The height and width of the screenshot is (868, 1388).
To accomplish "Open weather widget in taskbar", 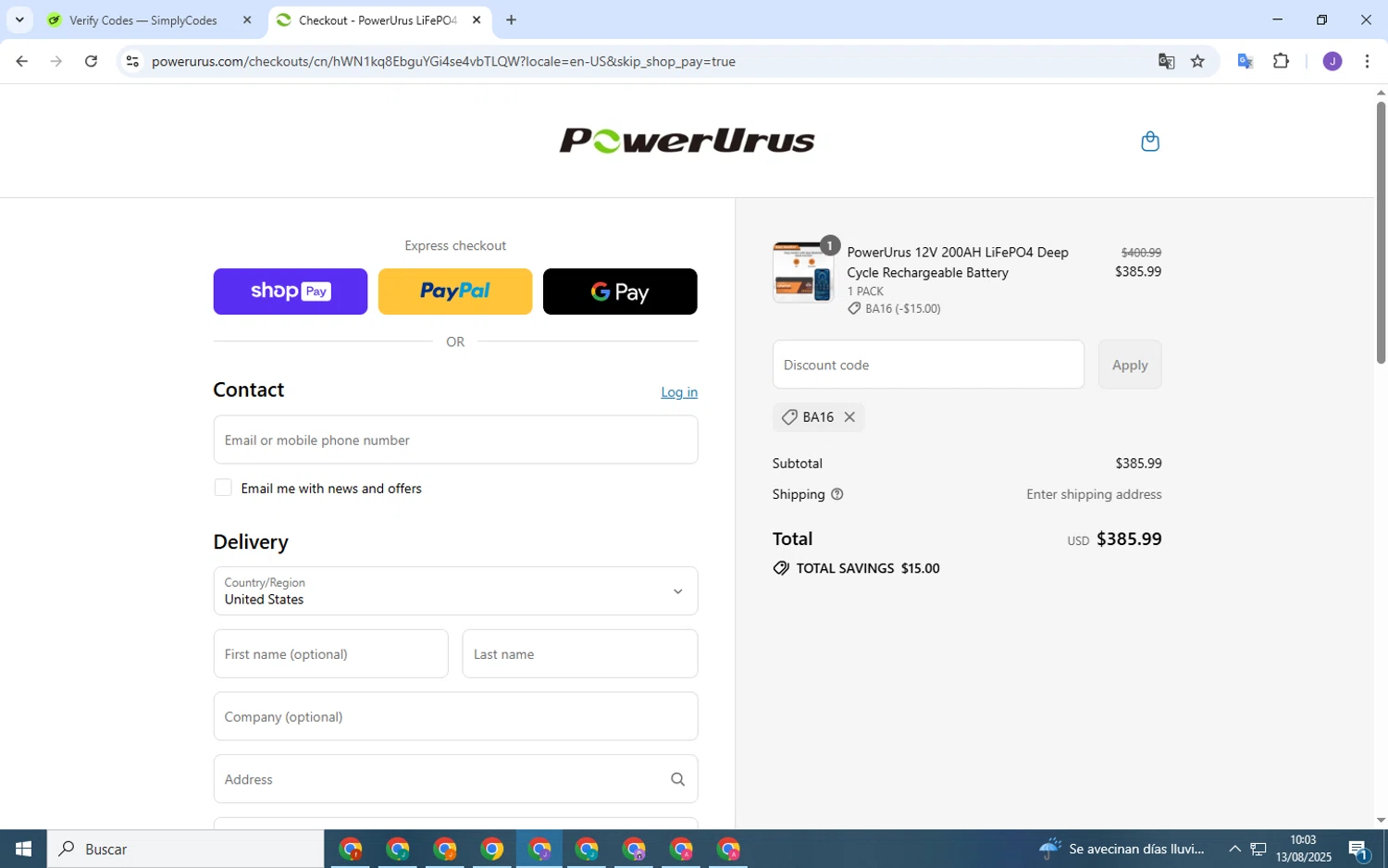I will point(1122,849).
